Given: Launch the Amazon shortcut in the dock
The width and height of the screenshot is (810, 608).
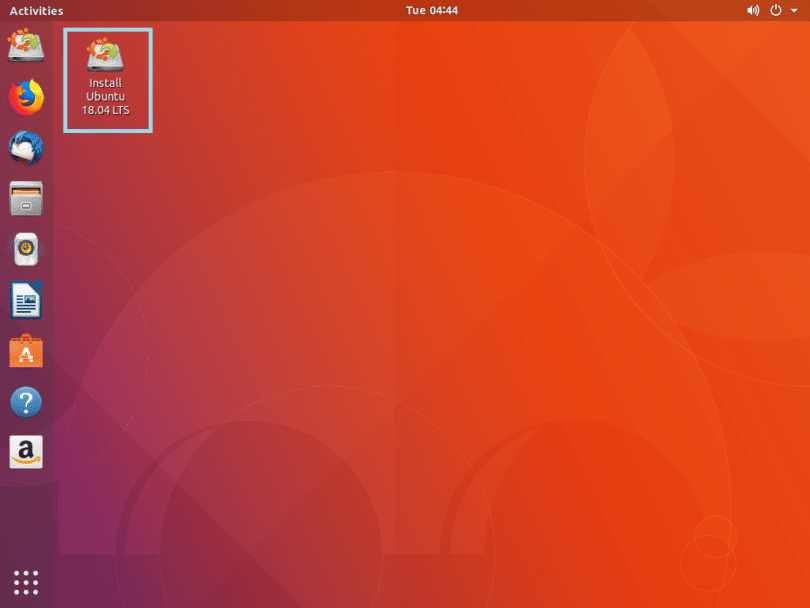Looking at the screenshot, I should pyautogui.click(x=25, y=453).
